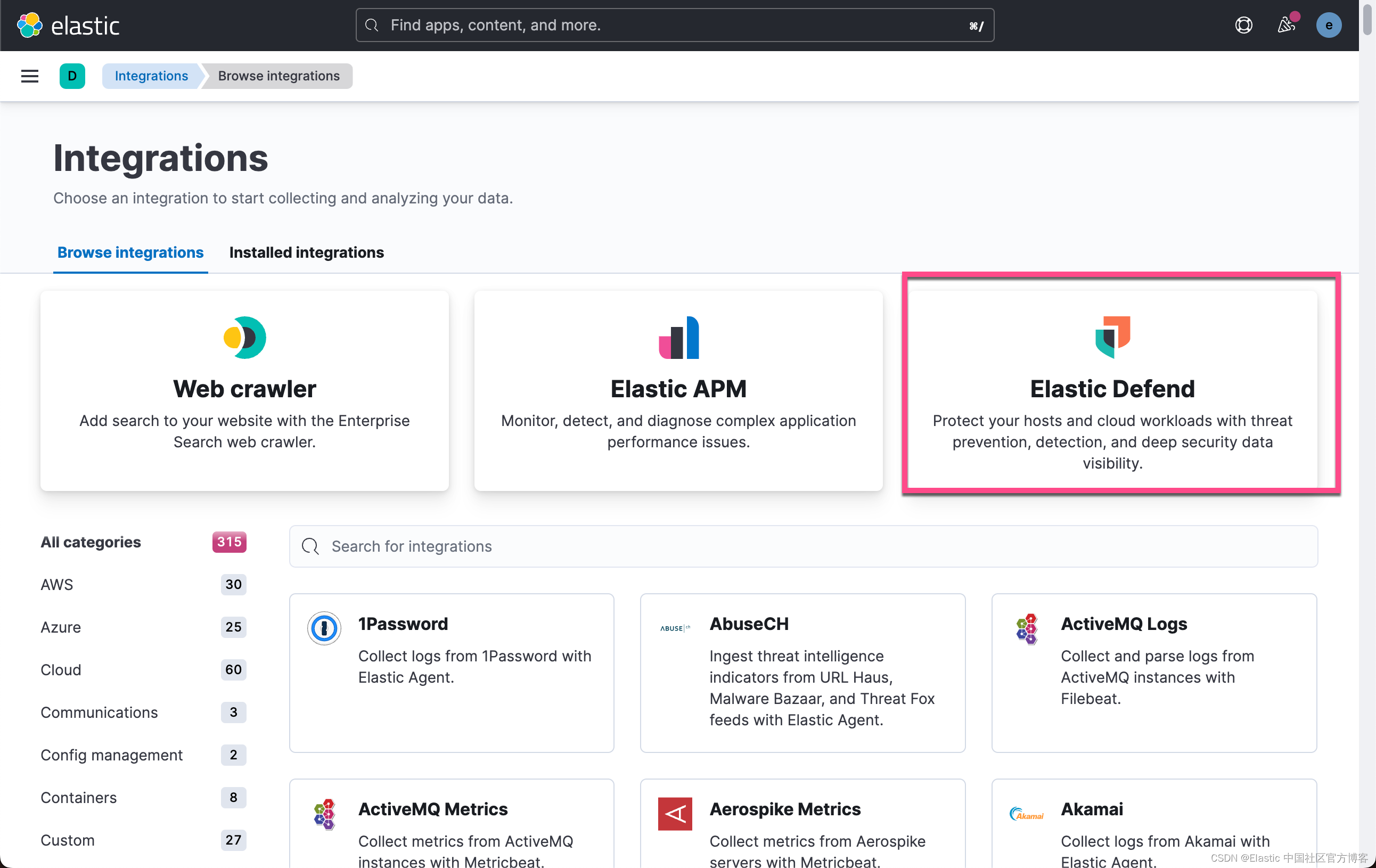1376x868 pixels.
Task: Go to Integrations breadcrumb
Action: [151, 76]
